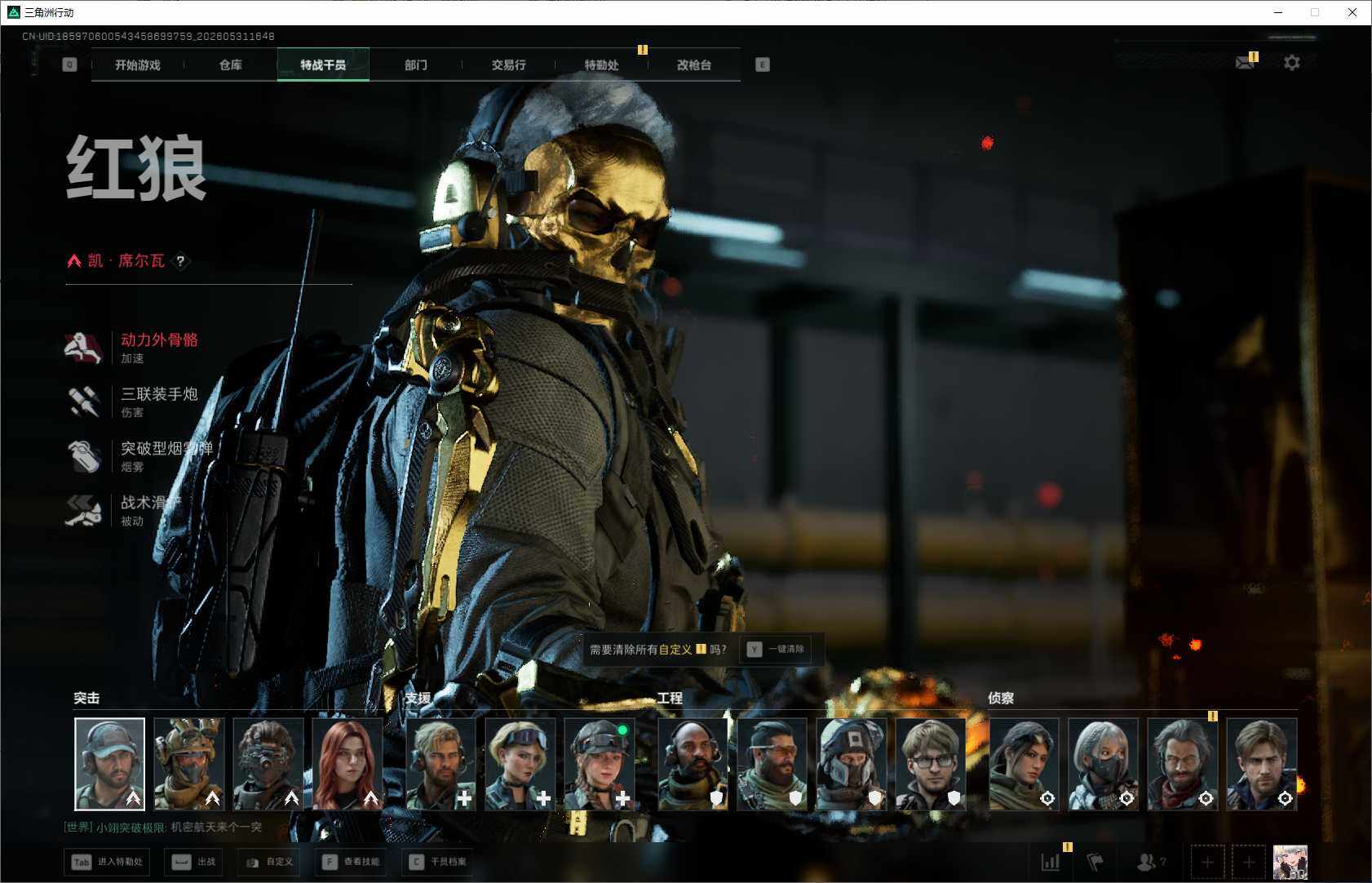Image resolution: width=1372 pixels, height=883 pixels.
Task: Select the headset-wearing first 工程 operator portrait
Action: (693, 764)
